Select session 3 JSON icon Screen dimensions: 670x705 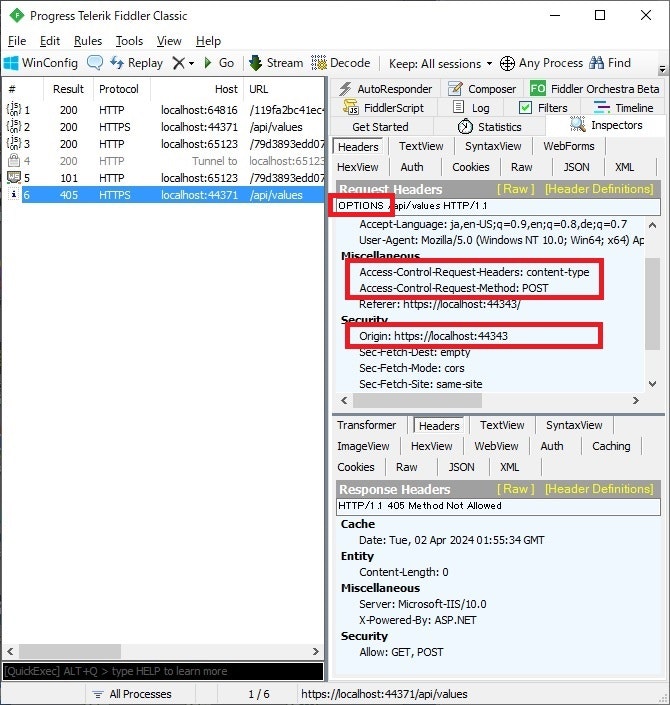[14, 143]
